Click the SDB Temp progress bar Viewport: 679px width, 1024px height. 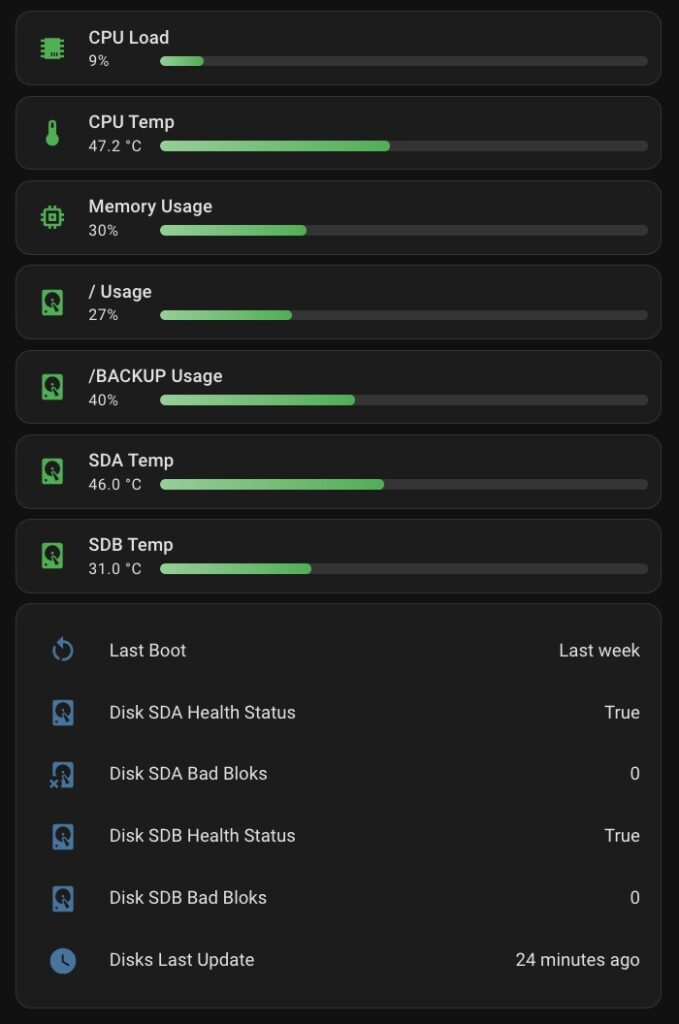tap(403, 569)
